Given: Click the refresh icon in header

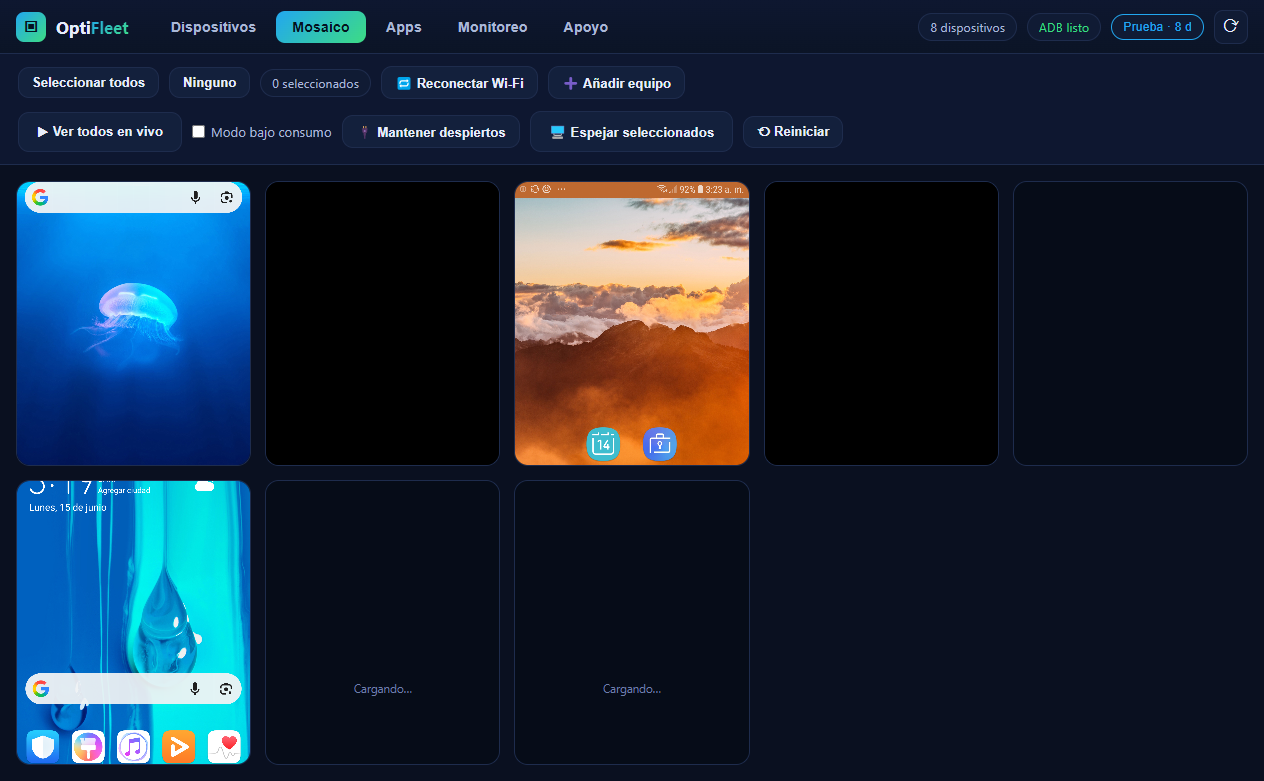Looking at the screenshot, I should 1231,27.
